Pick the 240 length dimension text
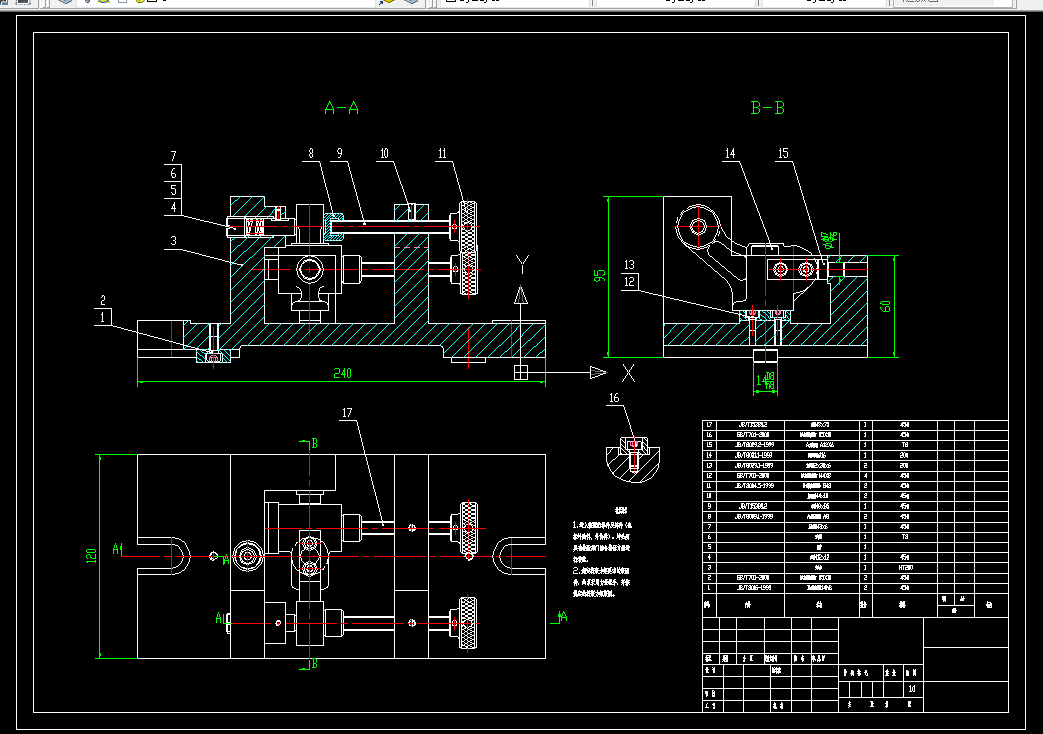The height and width of the screenshot is (734, 1043). [x=342, y=373]
